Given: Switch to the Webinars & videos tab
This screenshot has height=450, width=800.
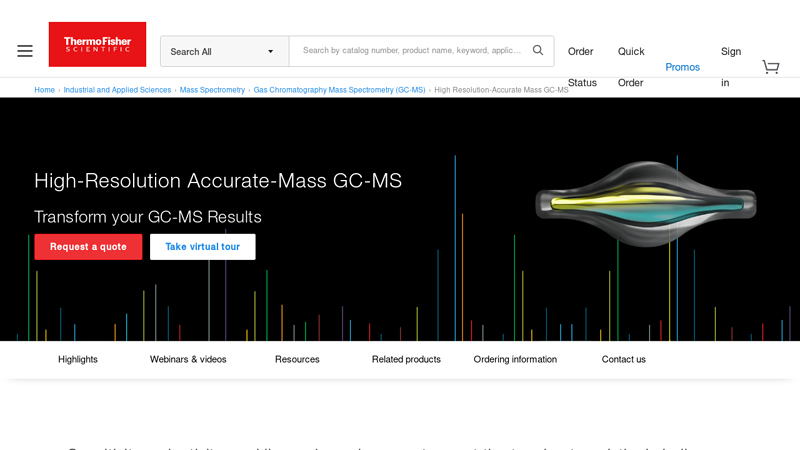Looking at the screenshot, I should [188, 359].
